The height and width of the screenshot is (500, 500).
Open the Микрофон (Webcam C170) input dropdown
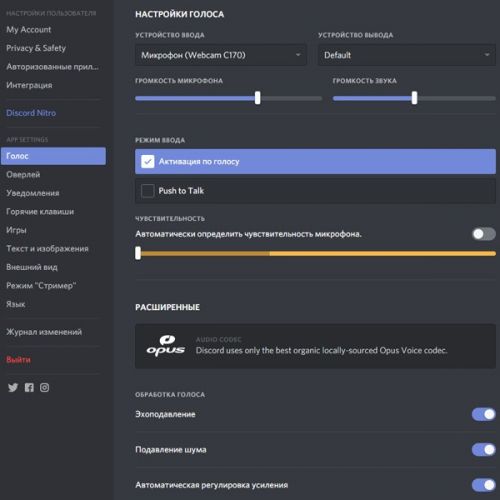(x=221, y=55)
